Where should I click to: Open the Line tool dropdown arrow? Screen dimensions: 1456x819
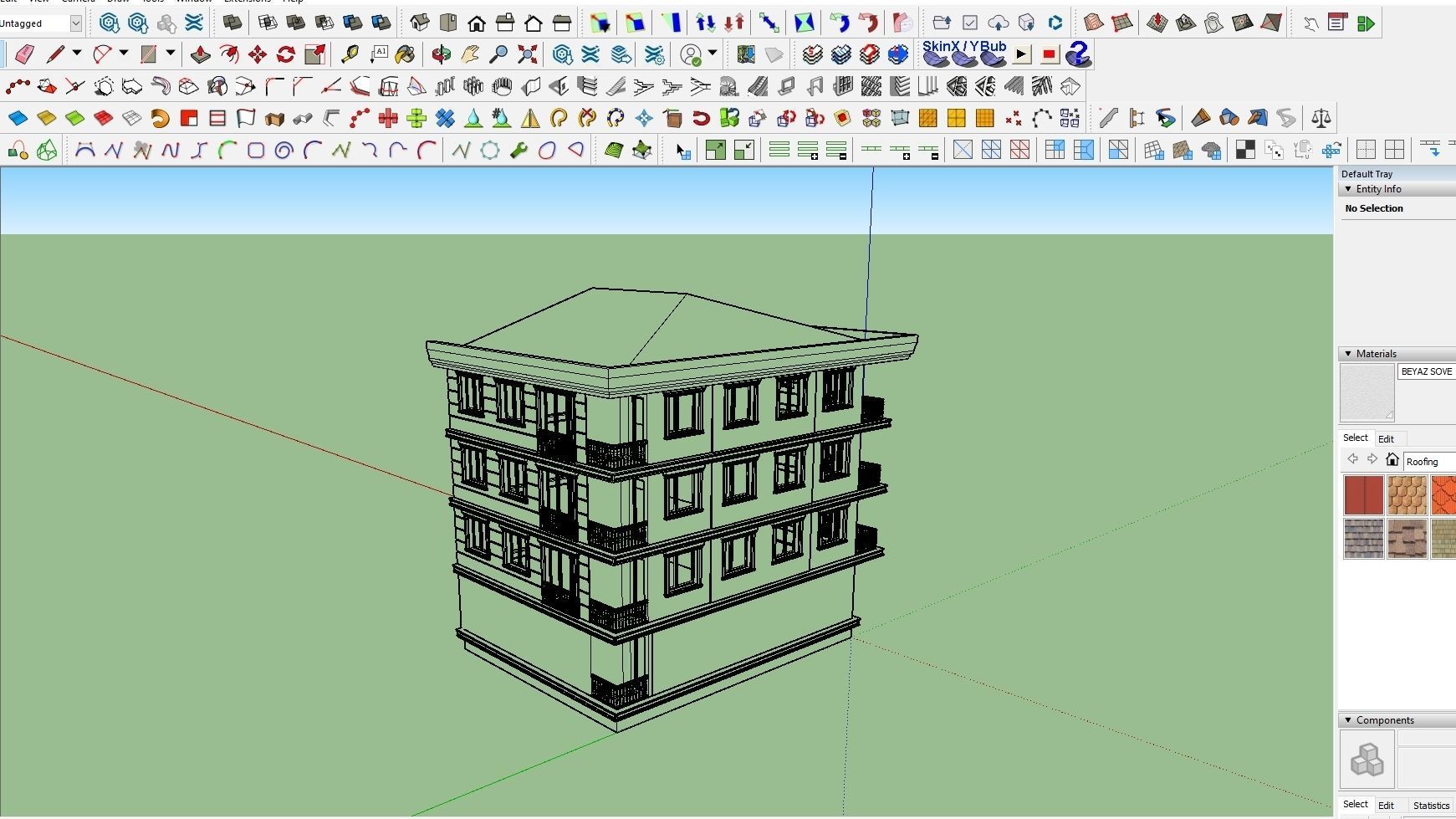77,54
